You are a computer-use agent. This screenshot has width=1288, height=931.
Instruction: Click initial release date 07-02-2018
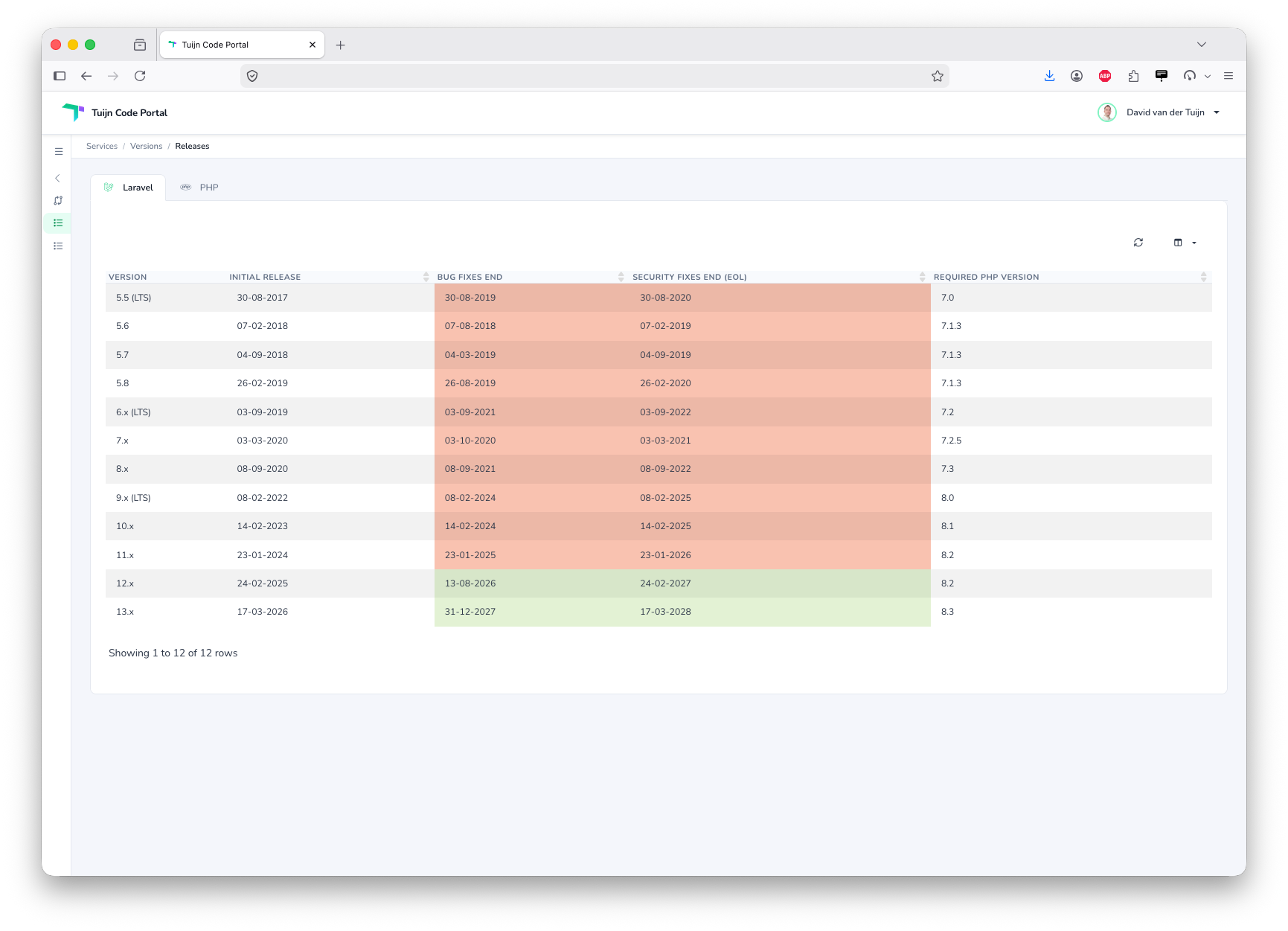[x=263, y=326]
